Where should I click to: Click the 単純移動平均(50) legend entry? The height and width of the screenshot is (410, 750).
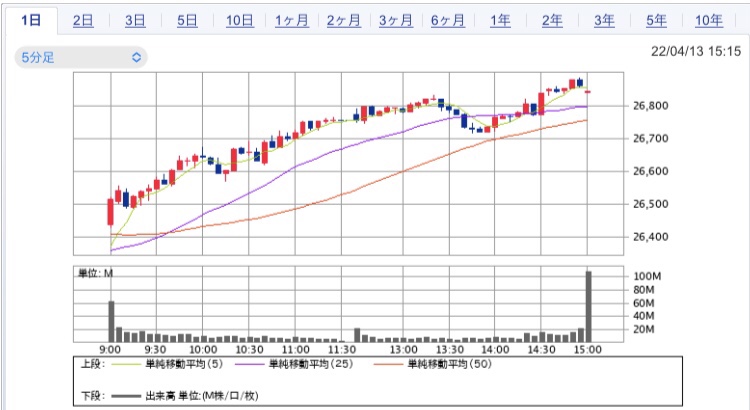pyautogui.click(x=449, y=365)
